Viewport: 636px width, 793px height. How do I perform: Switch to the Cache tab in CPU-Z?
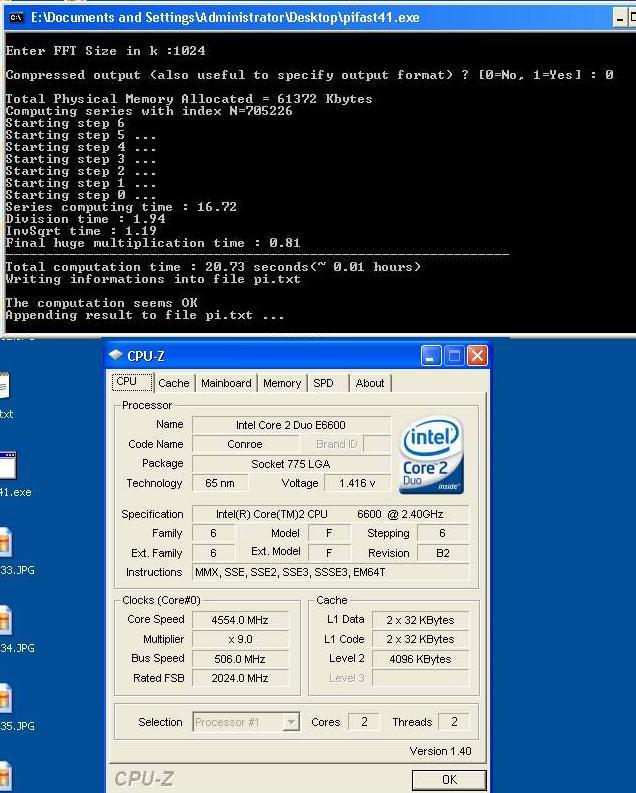173,383
